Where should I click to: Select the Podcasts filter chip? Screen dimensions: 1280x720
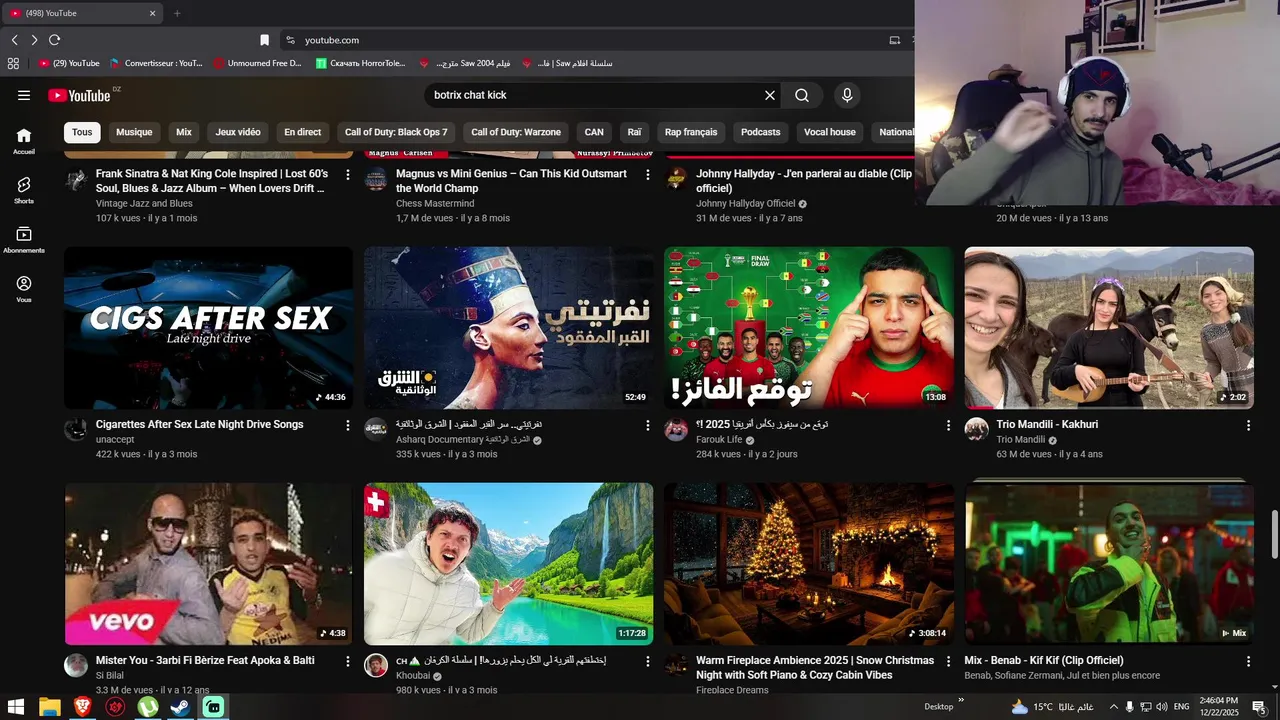(760, 132)
